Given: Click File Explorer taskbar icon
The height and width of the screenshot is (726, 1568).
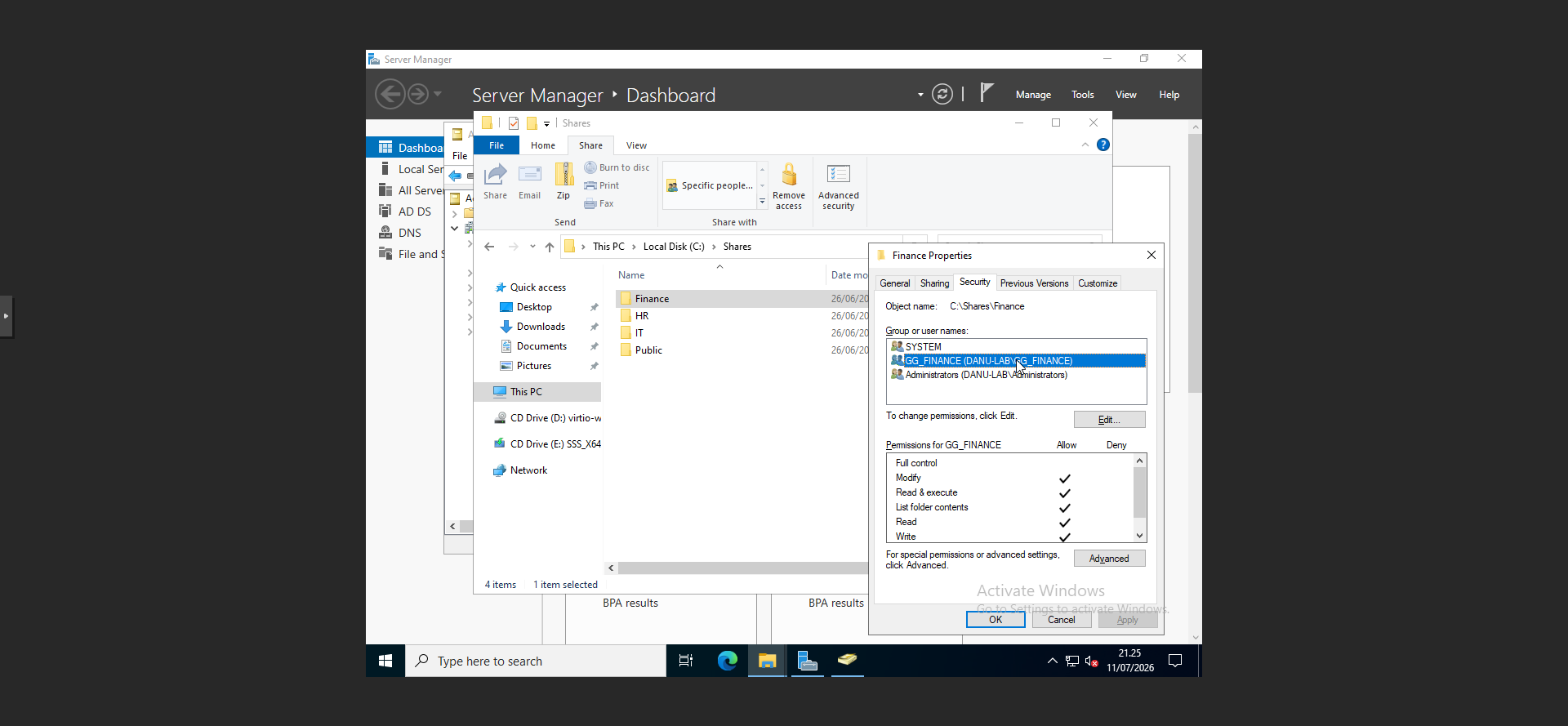Looking at the screenshot, I should pyautogui.click(x=767, y=661).
